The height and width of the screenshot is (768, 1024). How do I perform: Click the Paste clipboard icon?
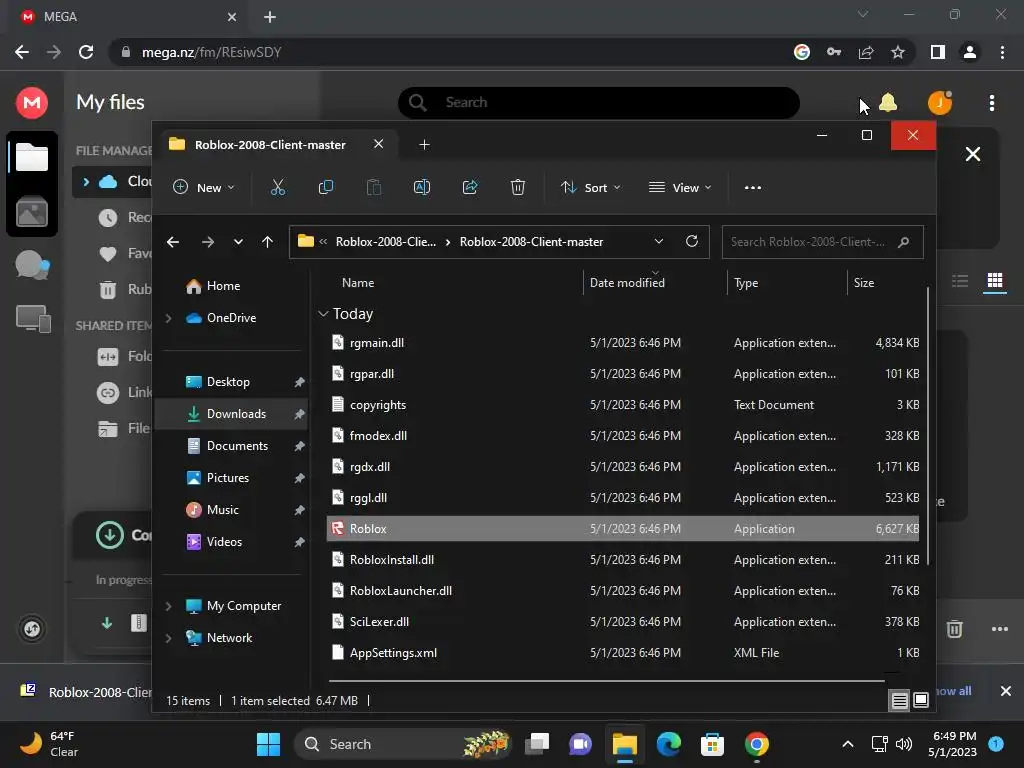[x=374, y=187]
